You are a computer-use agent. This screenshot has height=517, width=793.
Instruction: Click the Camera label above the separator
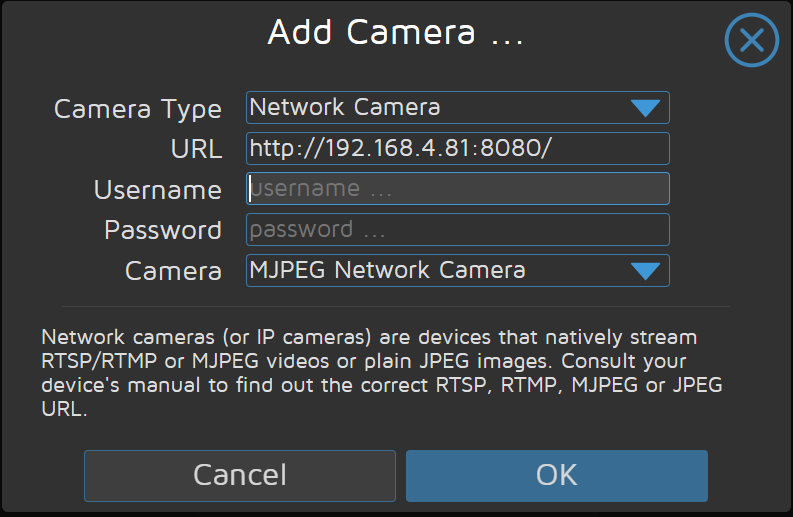173,271
